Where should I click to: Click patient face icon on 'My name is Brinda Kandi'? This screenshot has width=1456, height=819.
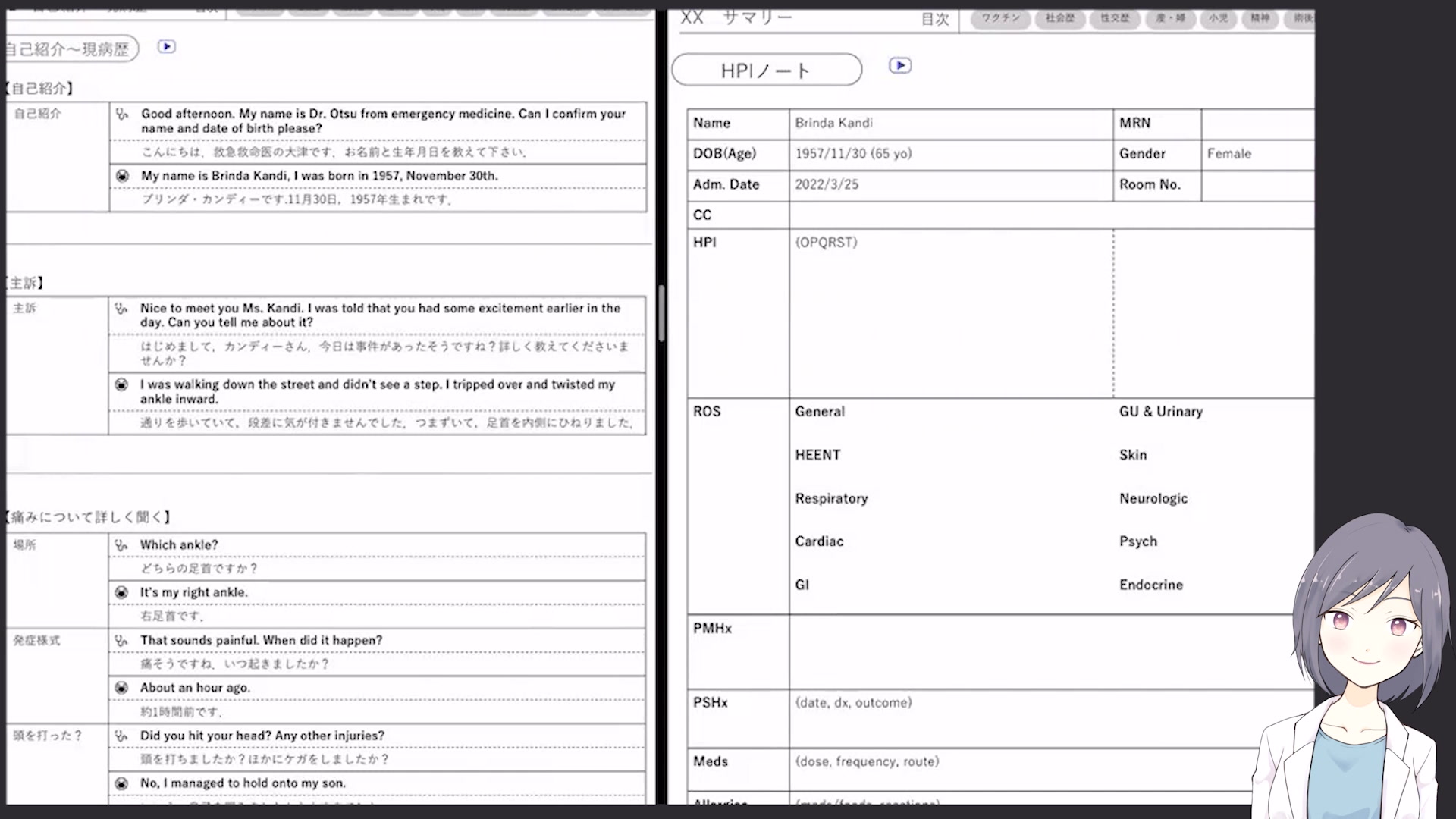pyautogui.click(x=122, y=176)
